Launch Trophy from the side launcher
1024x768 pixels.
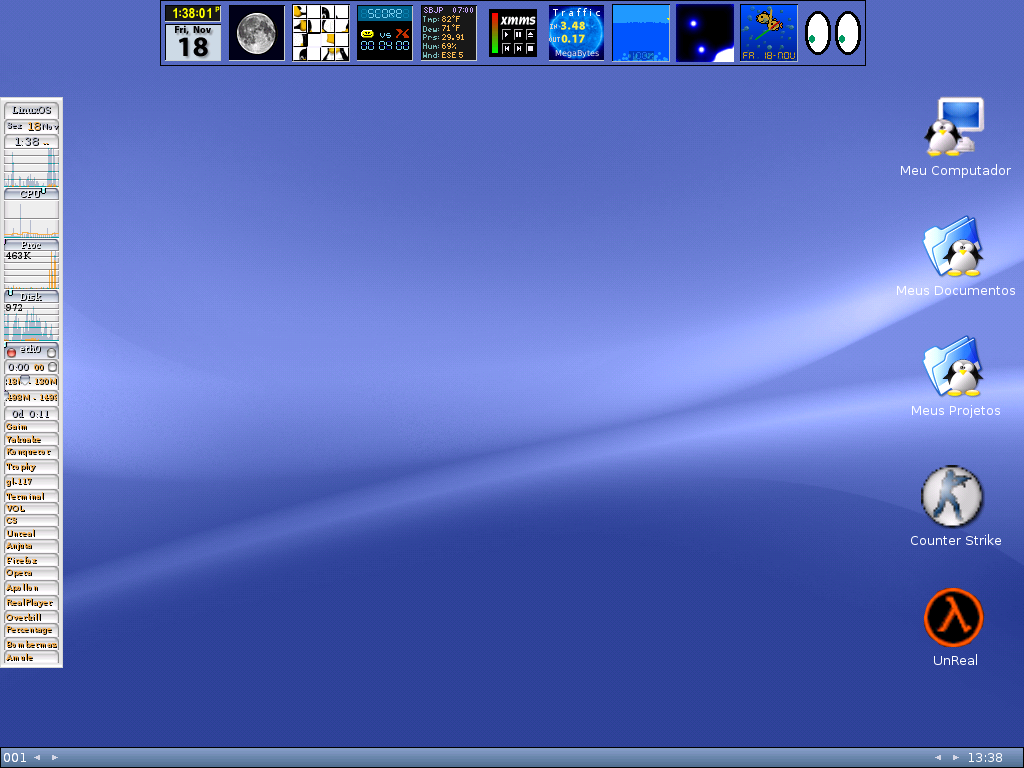coord(31,467)
